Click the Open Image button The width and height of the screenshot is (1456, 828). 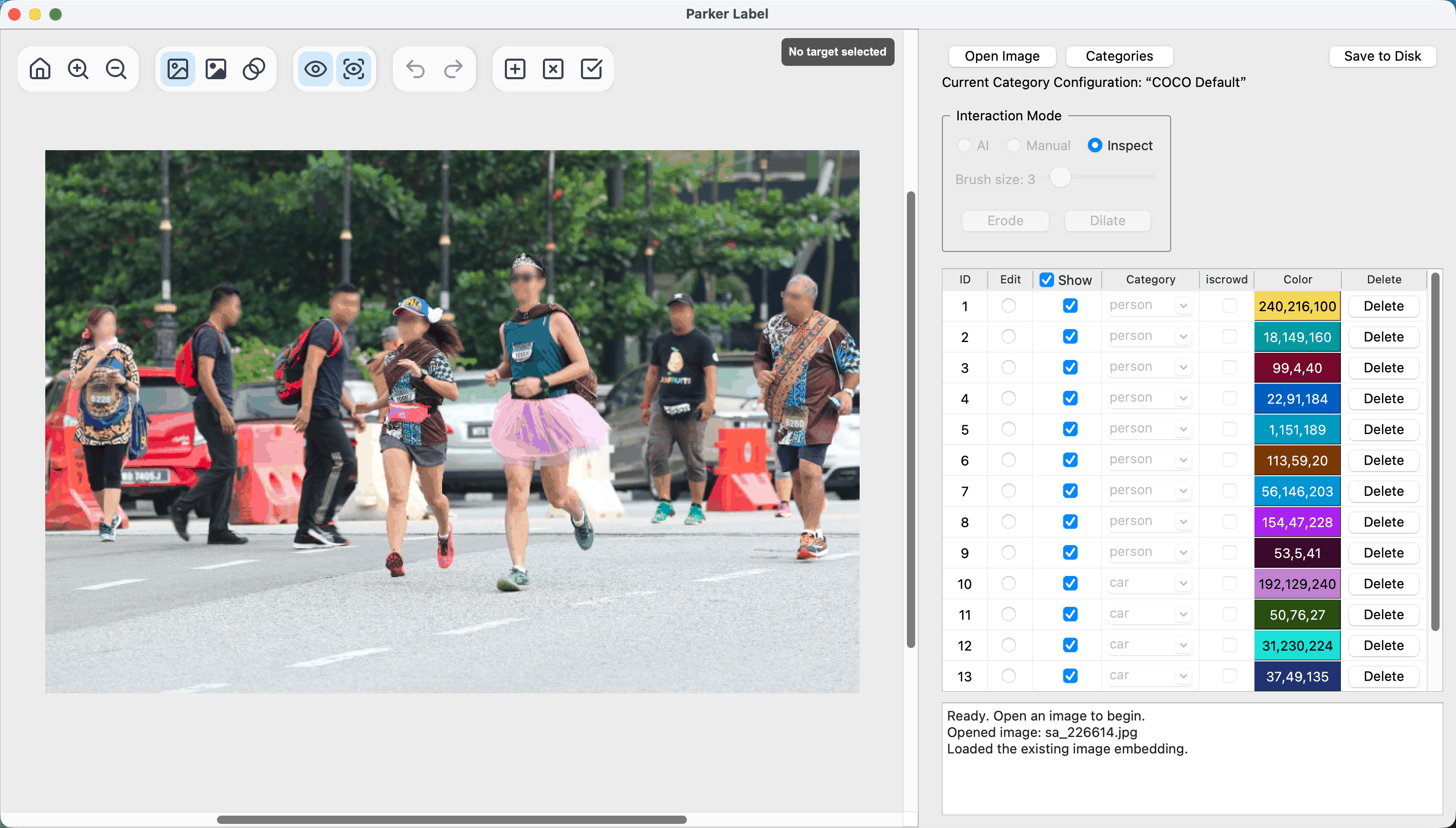[x=1002, y=56]
